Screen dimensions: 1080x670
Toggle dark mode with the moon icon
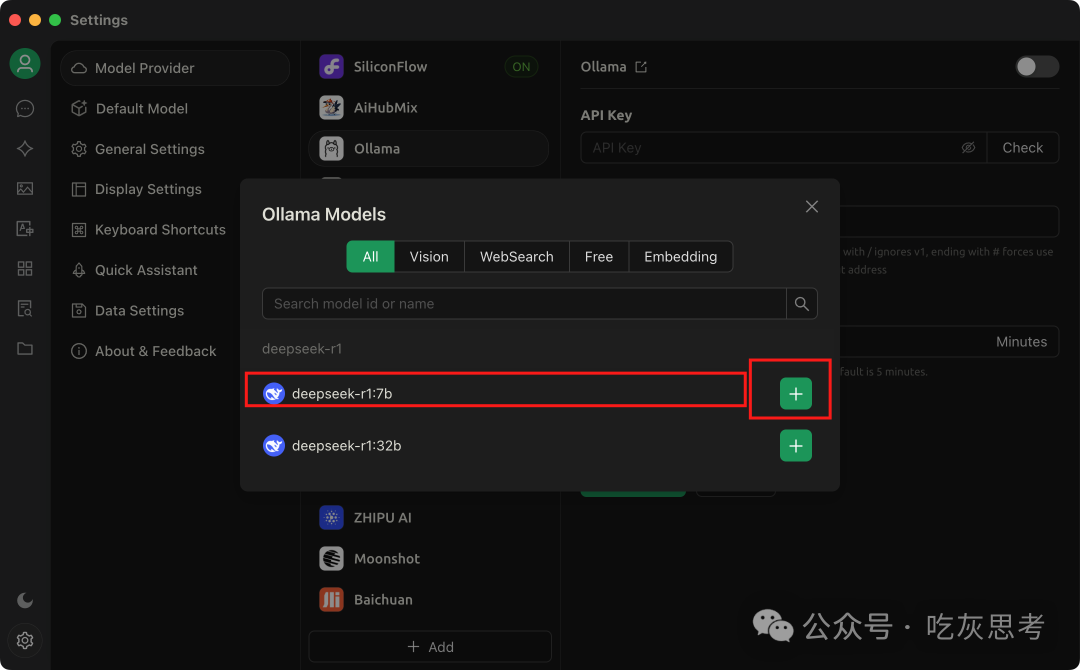(x=25, y=600)
